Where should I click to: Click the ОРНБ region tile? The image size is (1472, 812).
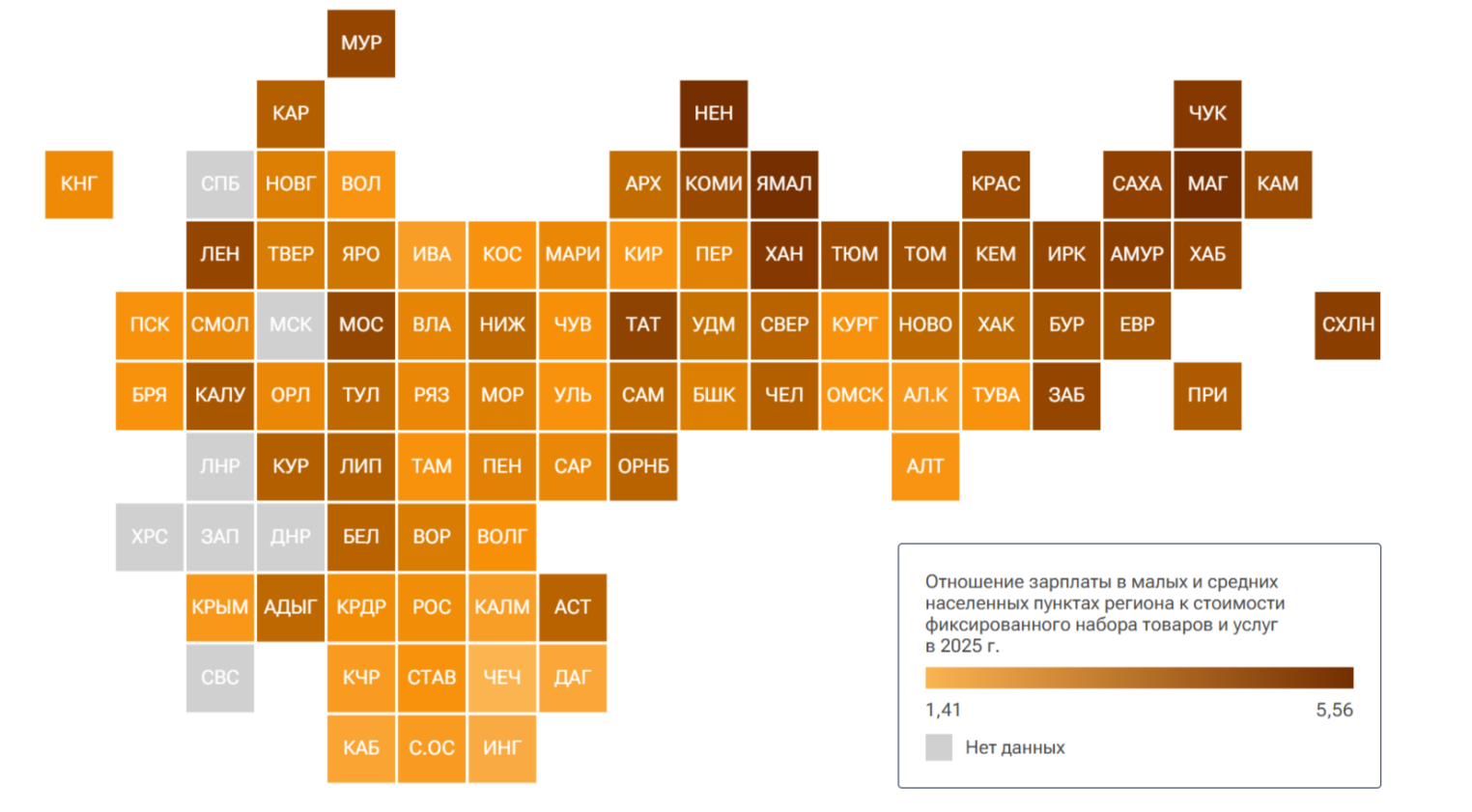point(643,466)
